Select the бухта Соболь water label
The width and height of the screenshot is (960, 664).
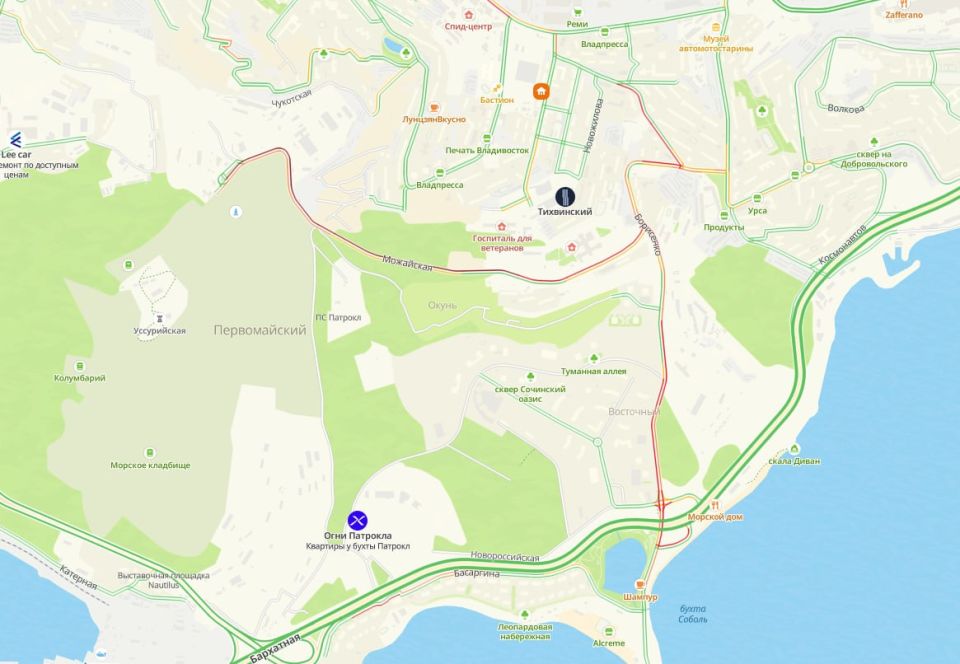click(692, 614)
